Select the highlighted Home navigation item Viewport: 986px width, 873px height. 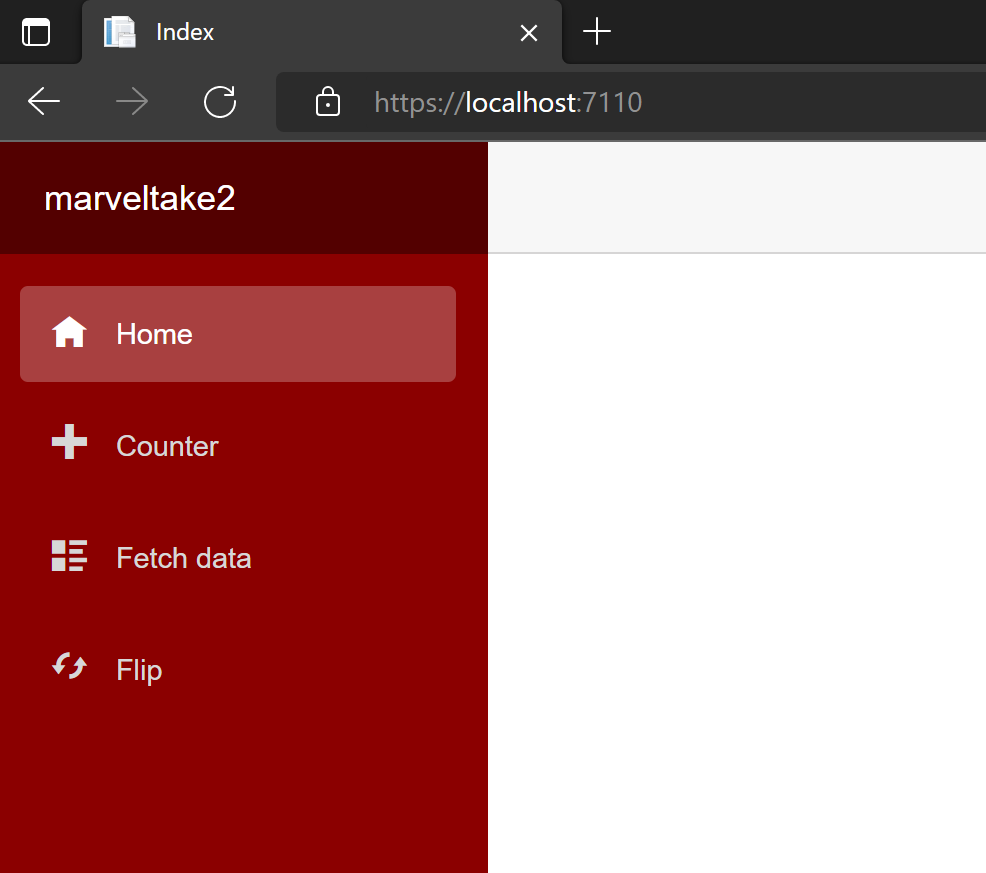click(x=237, y=333)
